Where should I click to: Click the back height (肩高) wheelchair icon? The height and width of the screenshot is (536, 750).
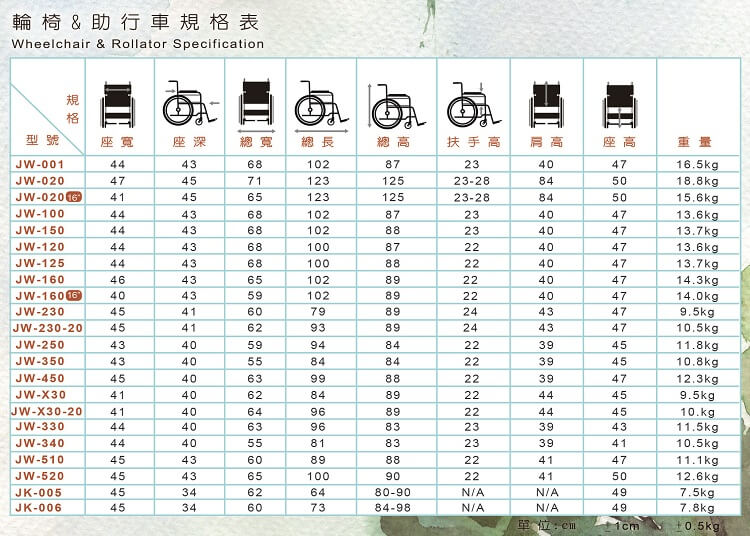click(546, 105)
